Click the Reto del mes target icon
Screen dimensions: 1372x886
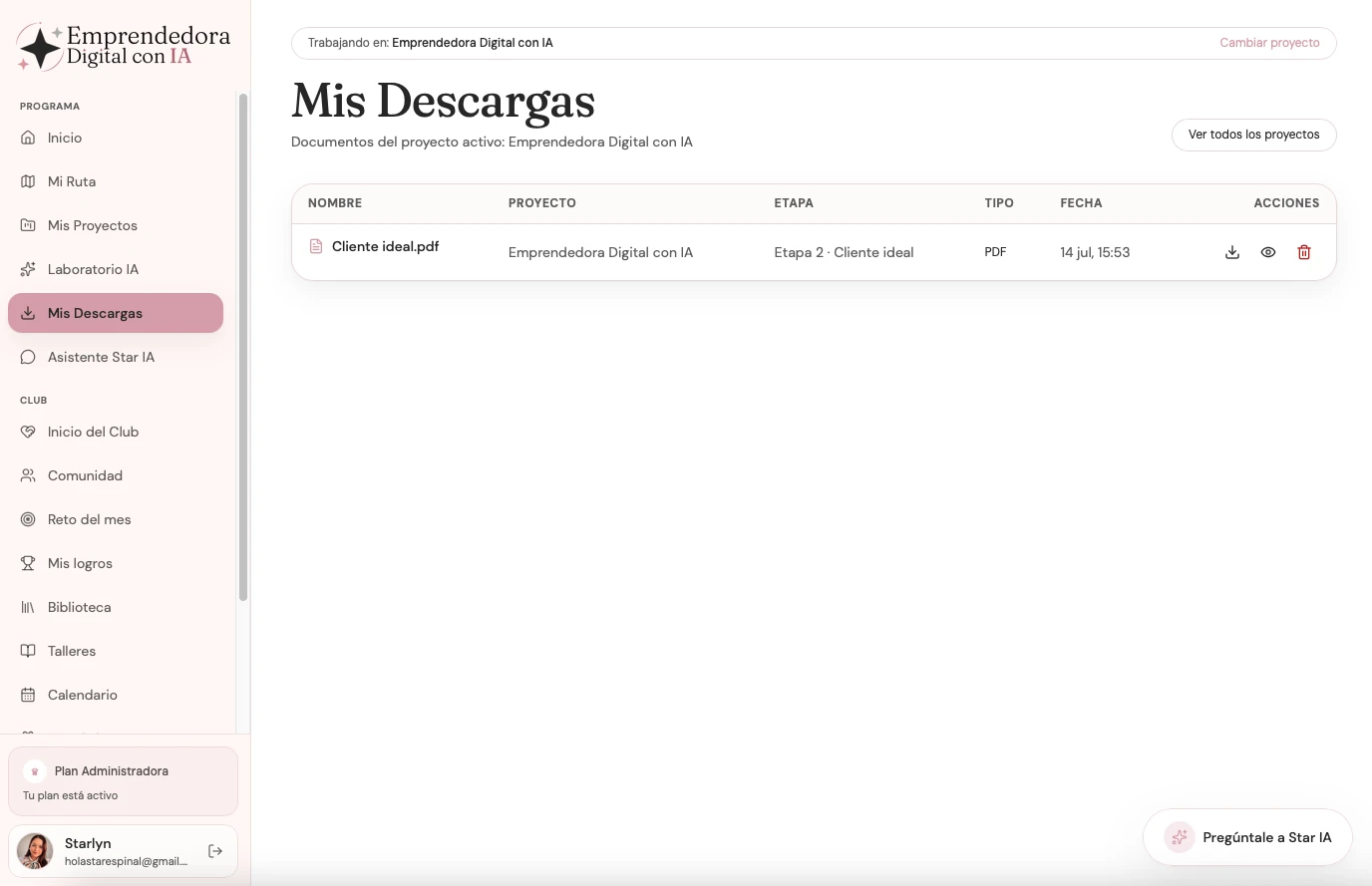tap(28, 519)
